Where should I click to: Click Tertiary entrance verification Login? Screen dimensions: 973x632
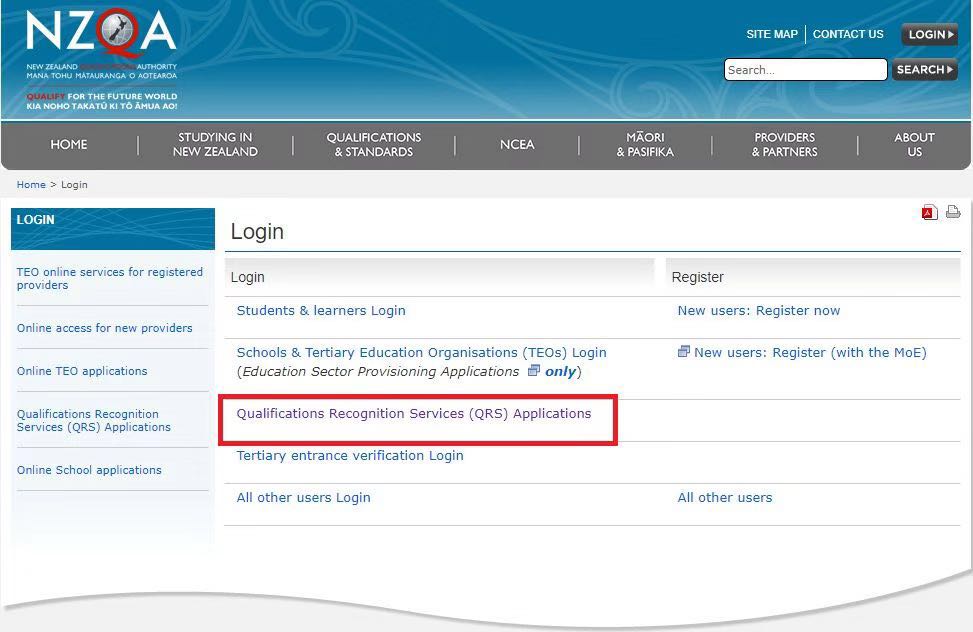tap(350, 456)
